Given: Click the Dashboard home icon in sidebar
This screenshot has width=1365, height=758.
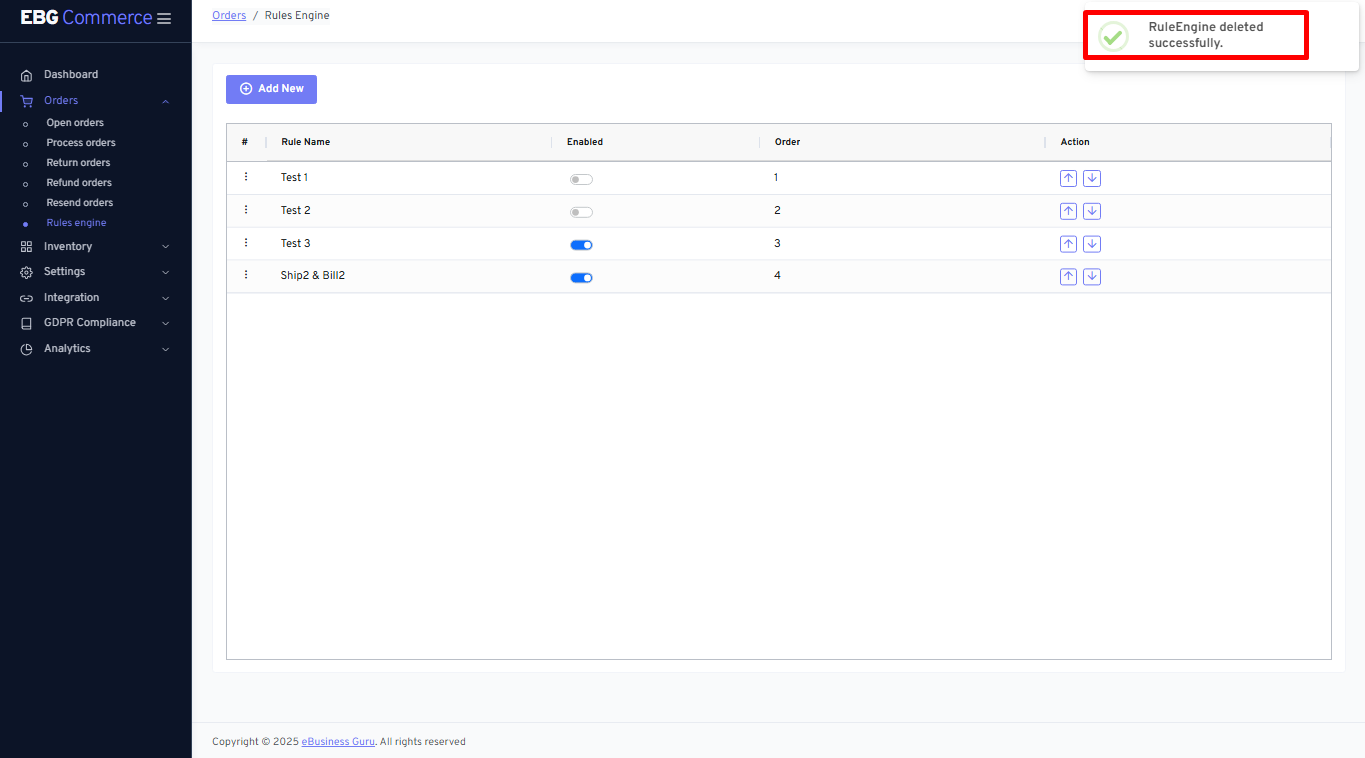Looking at the screenshot, I should [x=27, y=75].
